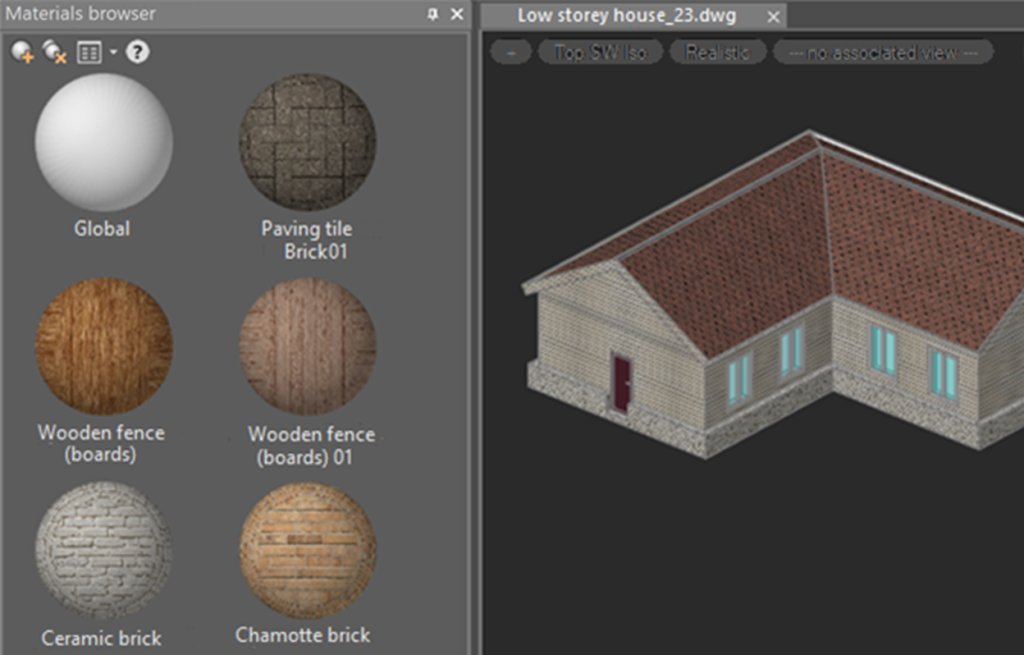
Task: Select the Global material
Action: (x=102, y=143)
